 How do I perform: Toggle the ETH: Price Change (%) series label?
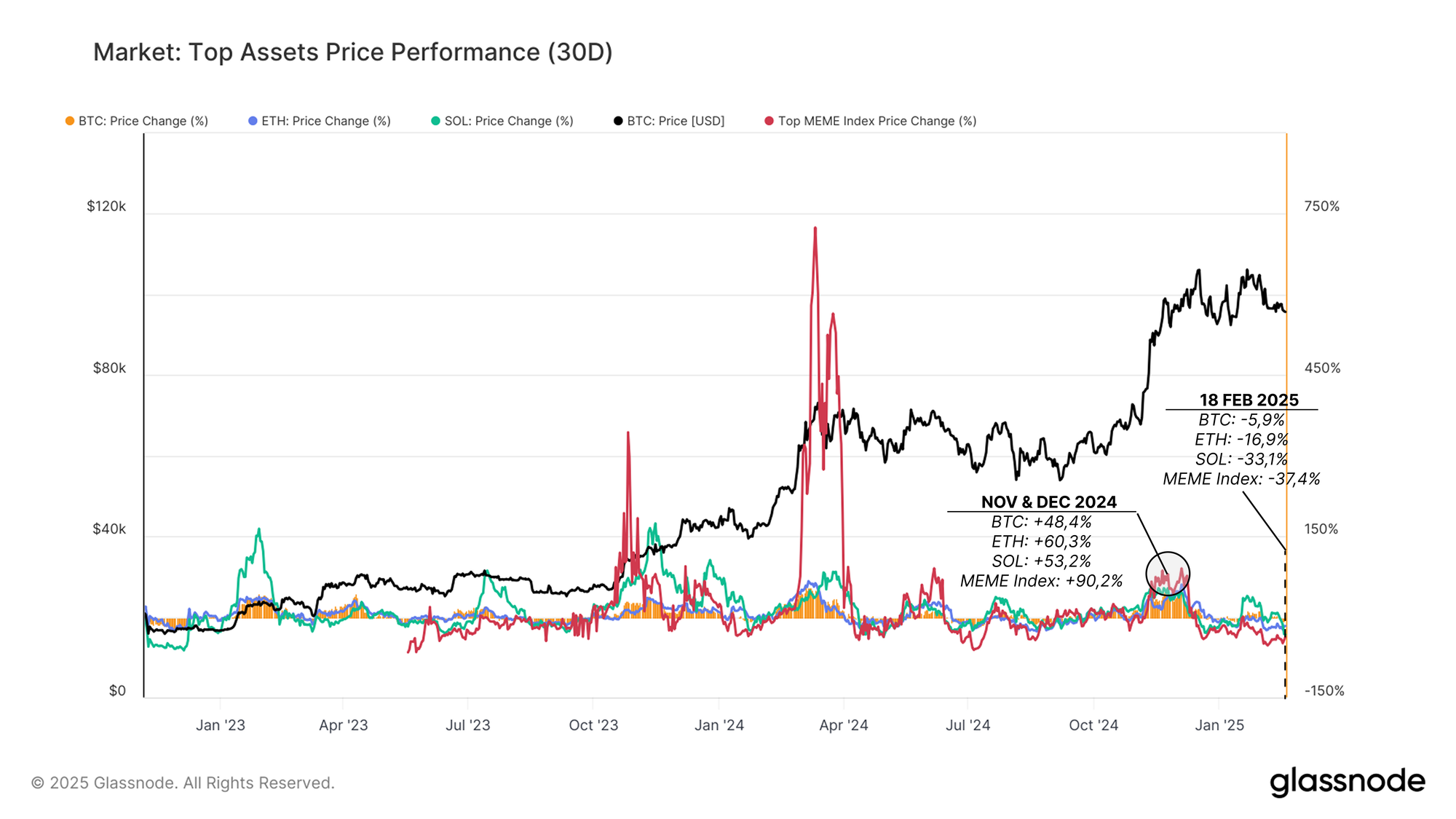pos(326,121)
